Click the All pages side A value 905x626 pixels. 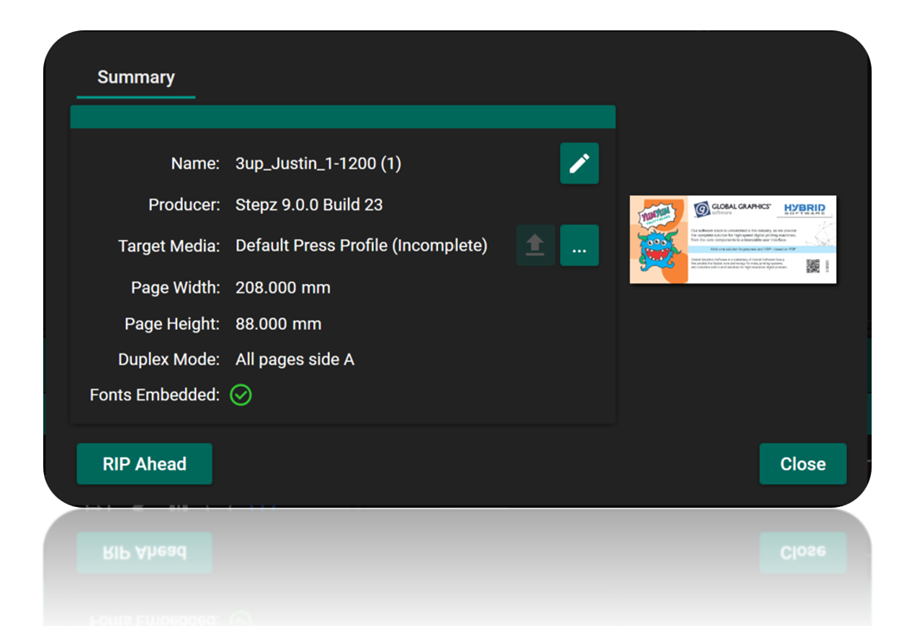tap(294, 360)
